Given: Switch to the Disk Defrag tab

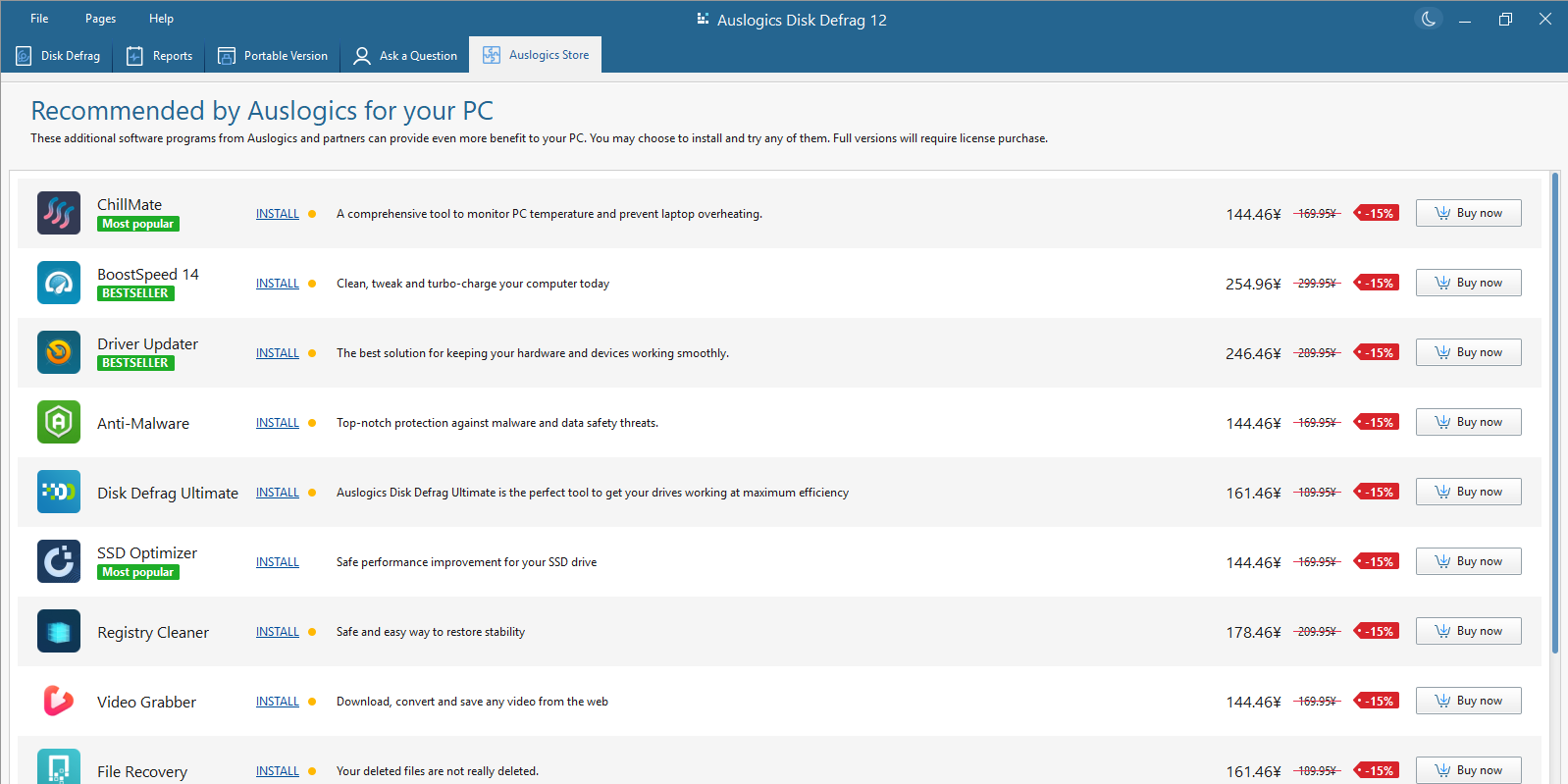Looking at the screenshot, I should [58, 56].
